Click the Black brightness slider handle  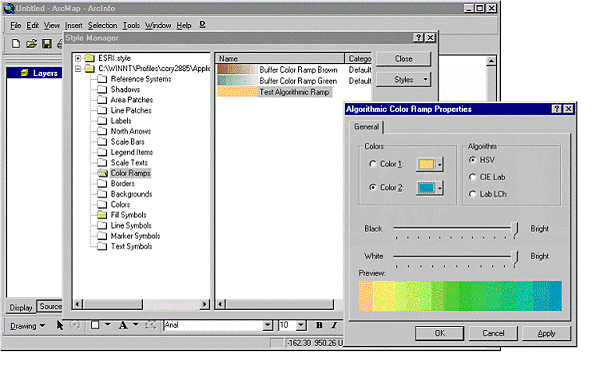tap(515, 230)
